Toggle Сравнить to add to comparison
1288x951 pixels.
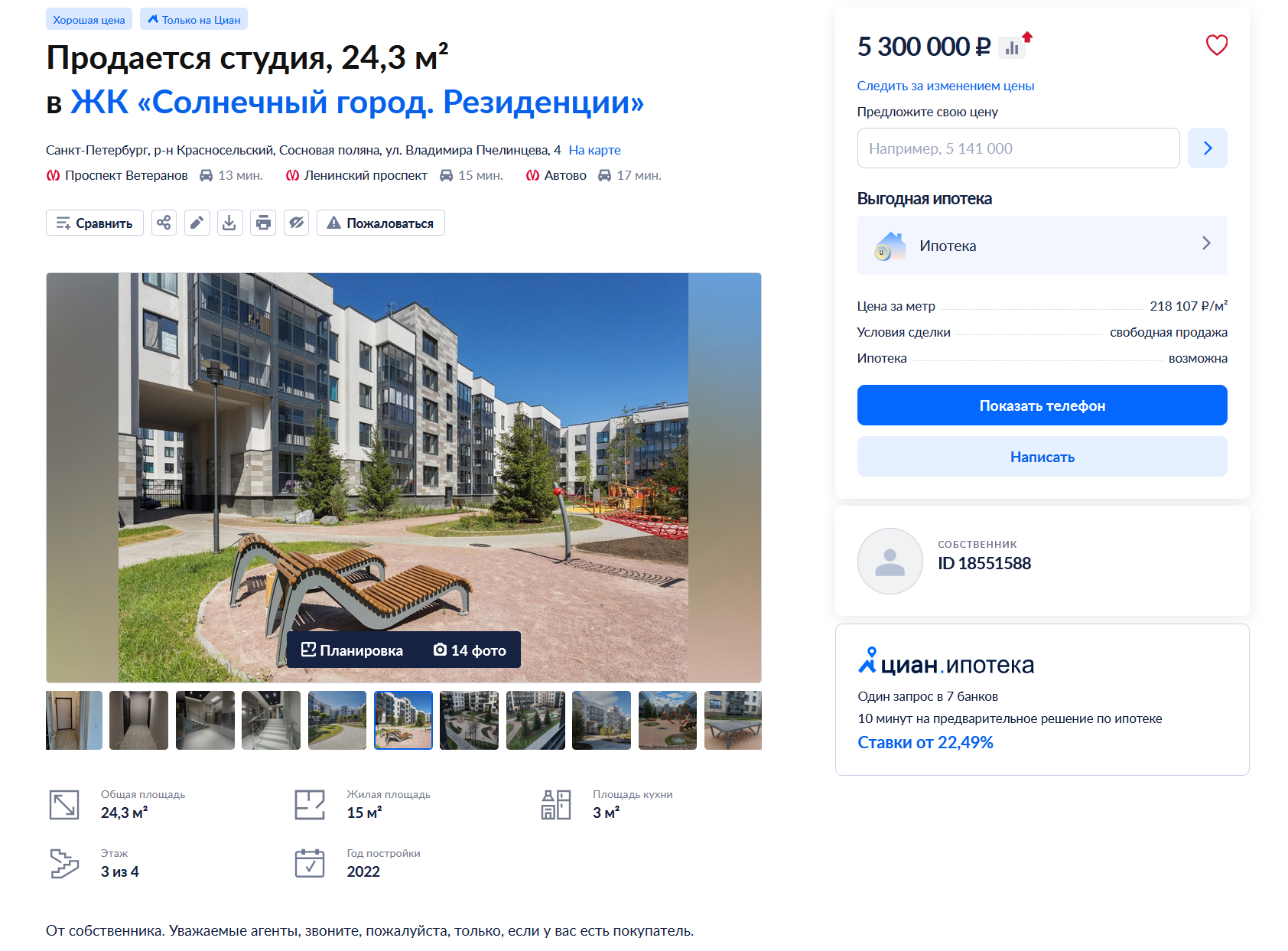click(x=95, y=223)
